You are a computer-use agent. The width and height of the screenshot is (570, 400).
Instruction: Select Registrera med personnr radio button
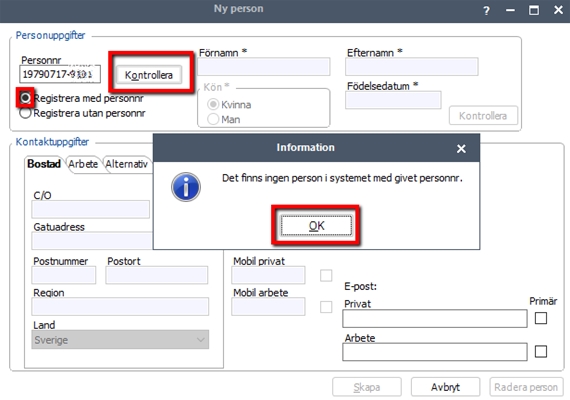point(25,98)
